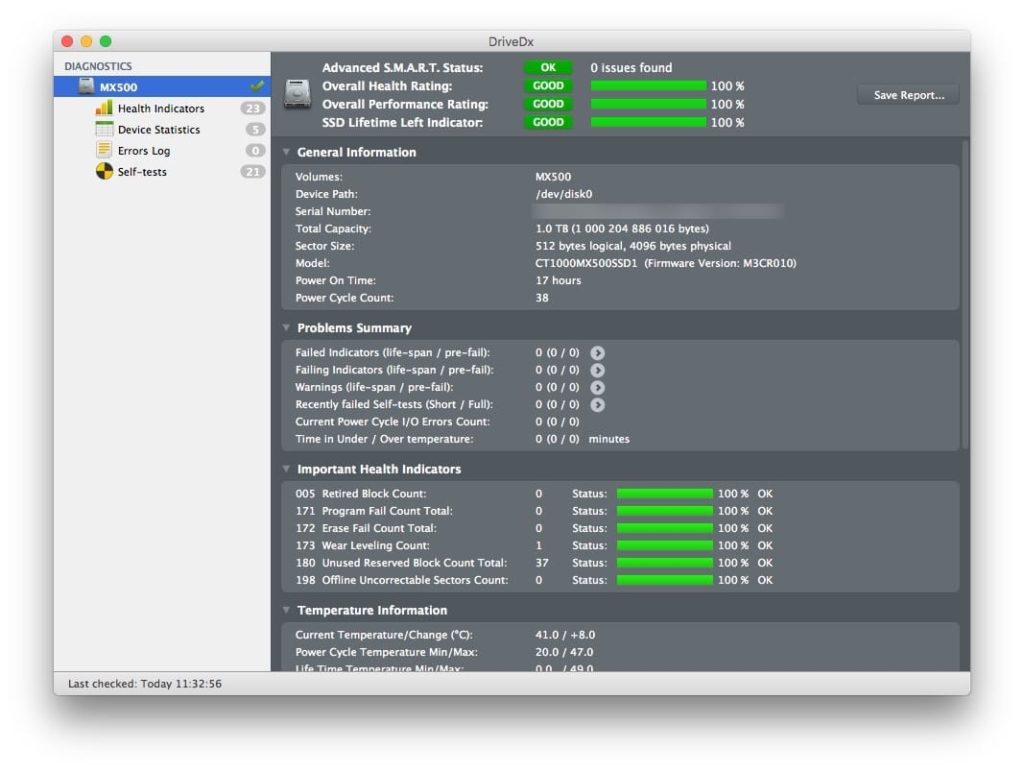This screenshot has width=1024, height=772.
Task: Click the OK badge for S.M.A.R.T. Status
Action: pos(548,67)
